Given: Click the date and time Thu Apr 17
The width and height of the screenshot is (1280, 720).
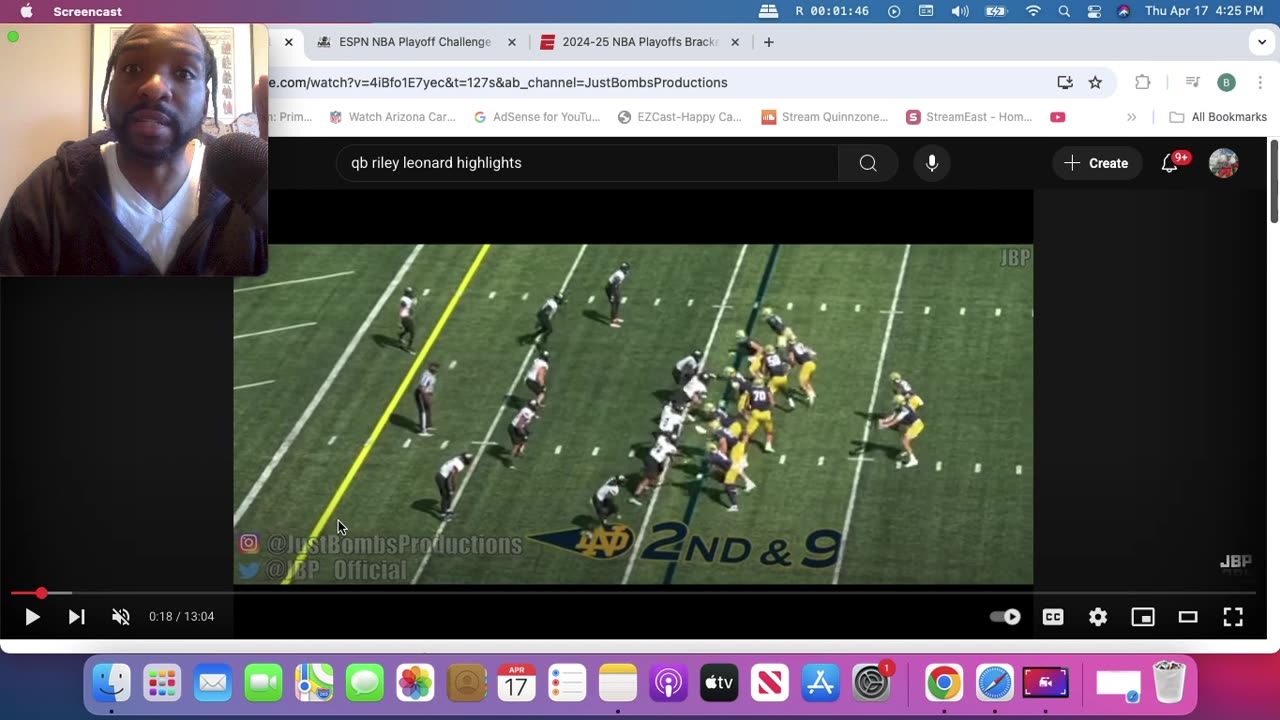Looking at the screenshot, I should click(1204, 11).
